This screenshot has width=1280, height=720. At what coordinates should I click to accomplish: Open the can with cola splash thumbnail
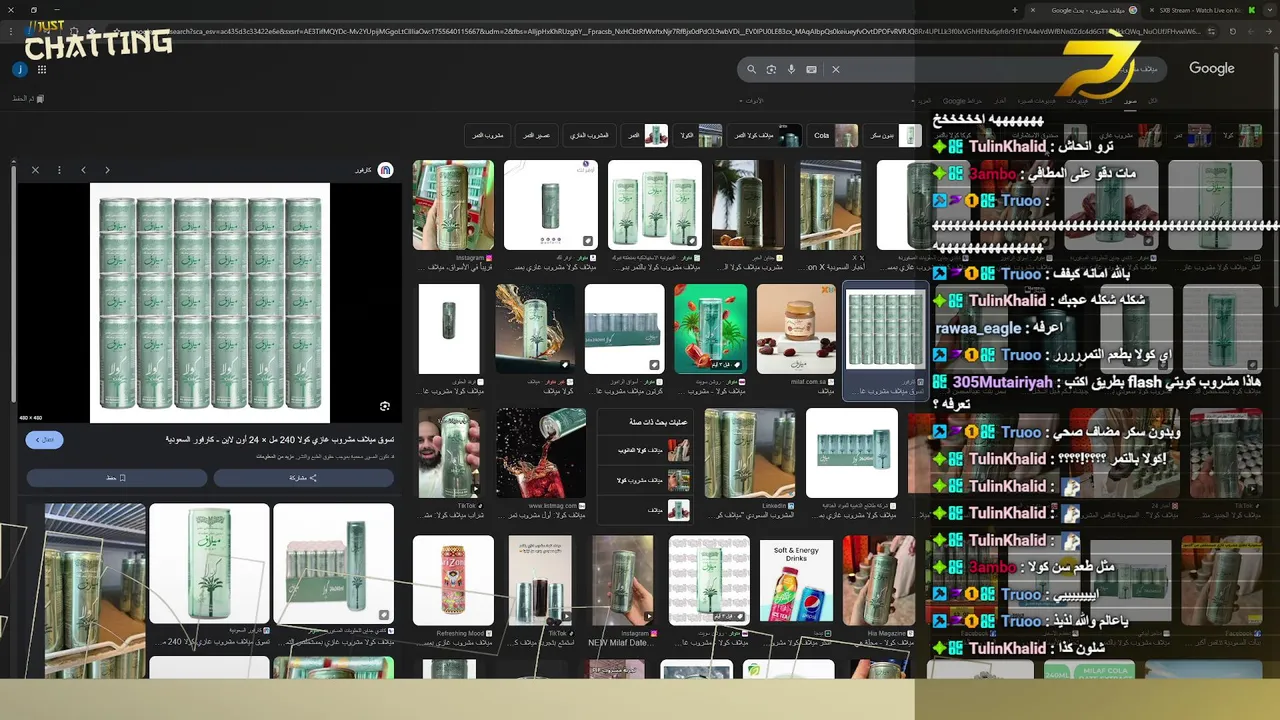[535, 329]
